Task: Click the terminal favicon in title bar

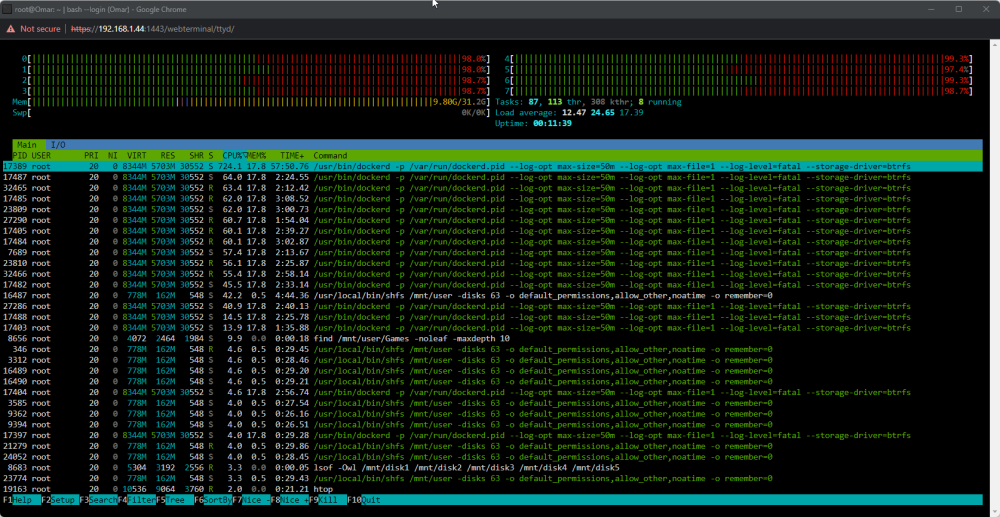Action: click(7, 9)
